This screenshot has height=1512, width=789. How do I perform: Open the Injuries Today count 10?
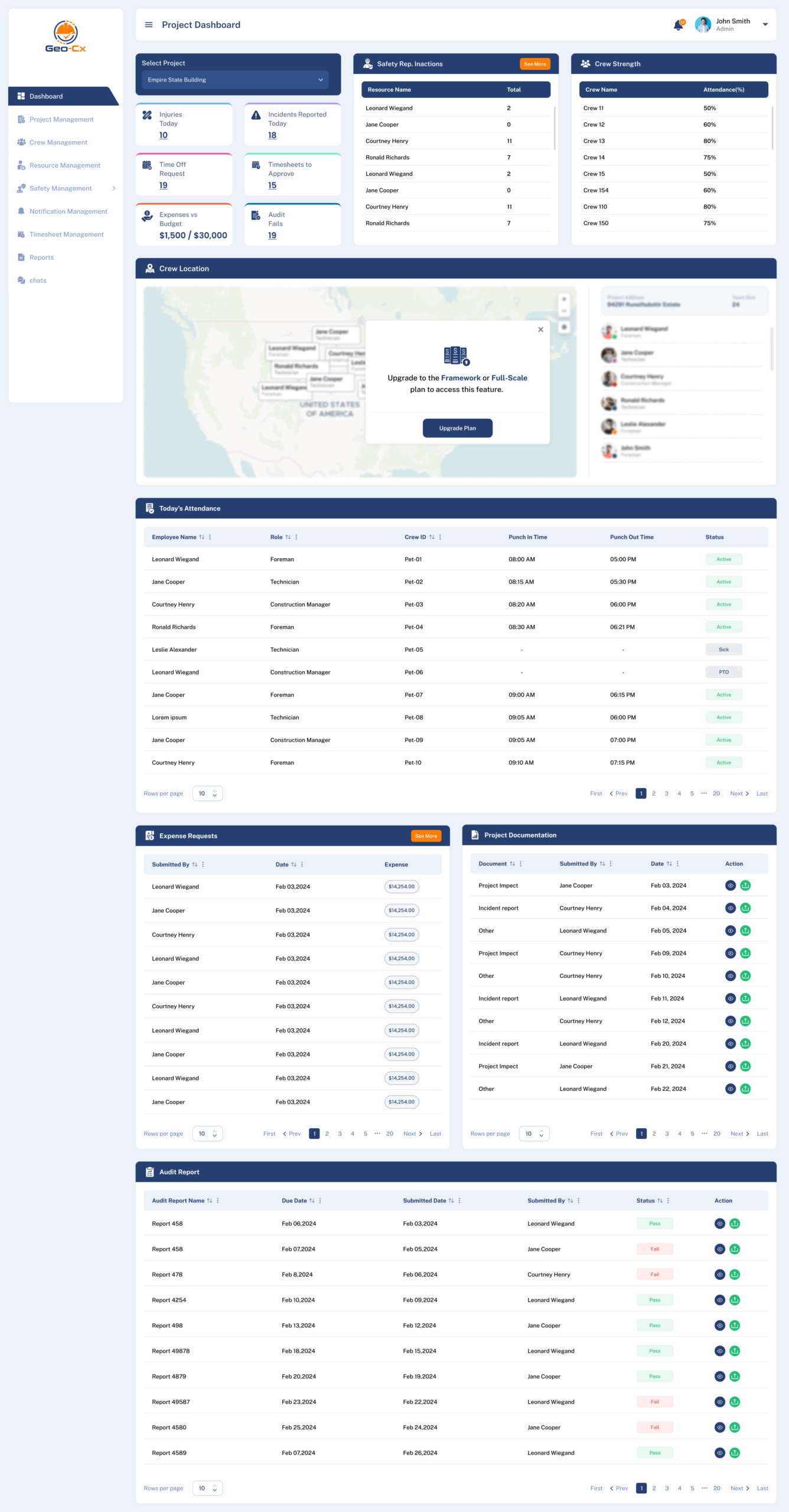(164, 135)
